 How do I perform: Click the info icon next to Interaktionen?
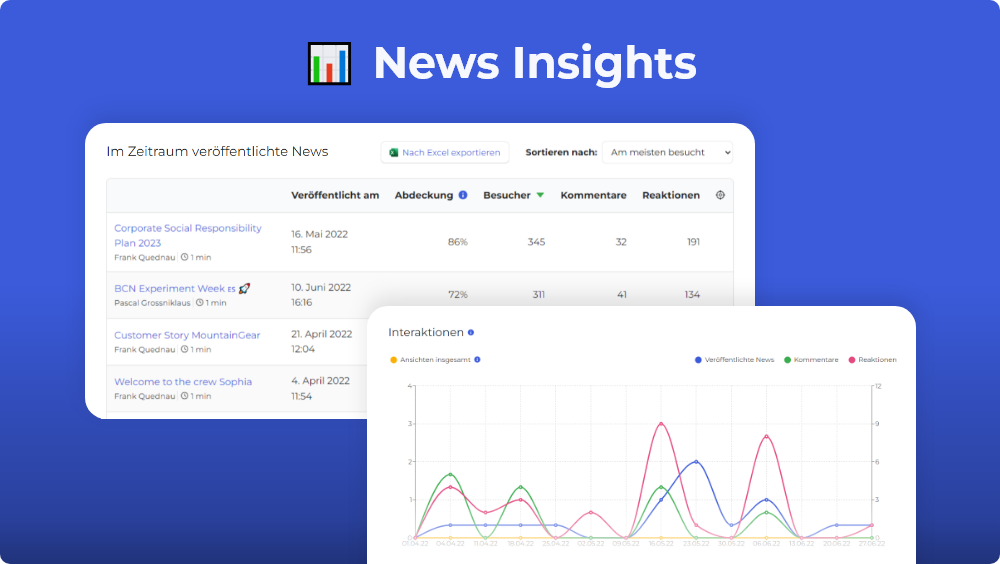click(471, 332)
